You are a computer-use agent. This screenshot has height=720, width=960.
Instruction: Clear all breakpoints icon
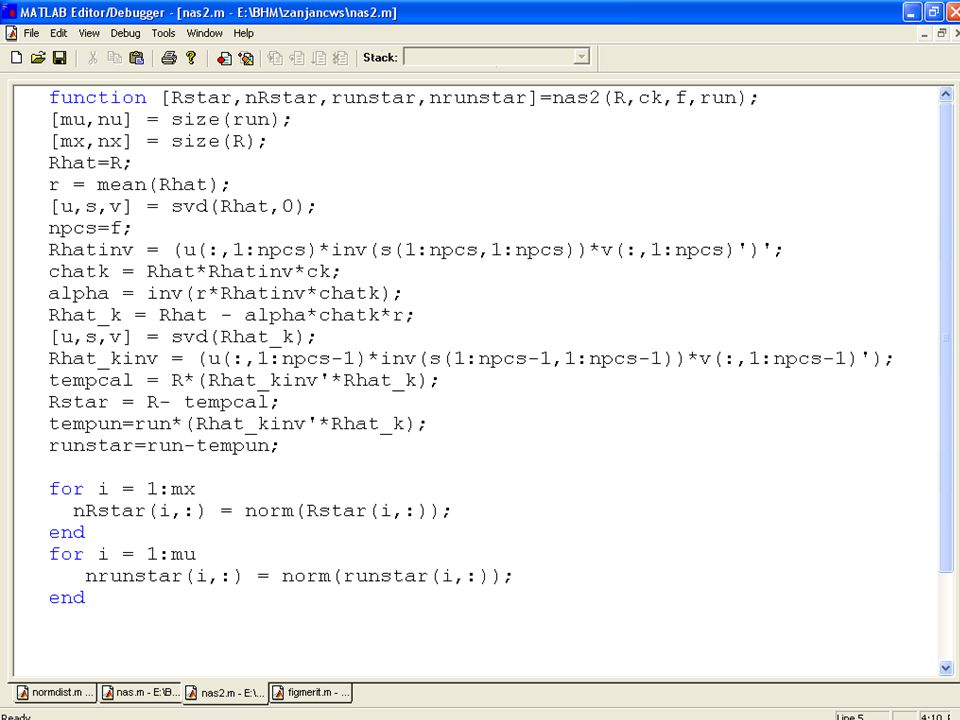pos(246,58)
